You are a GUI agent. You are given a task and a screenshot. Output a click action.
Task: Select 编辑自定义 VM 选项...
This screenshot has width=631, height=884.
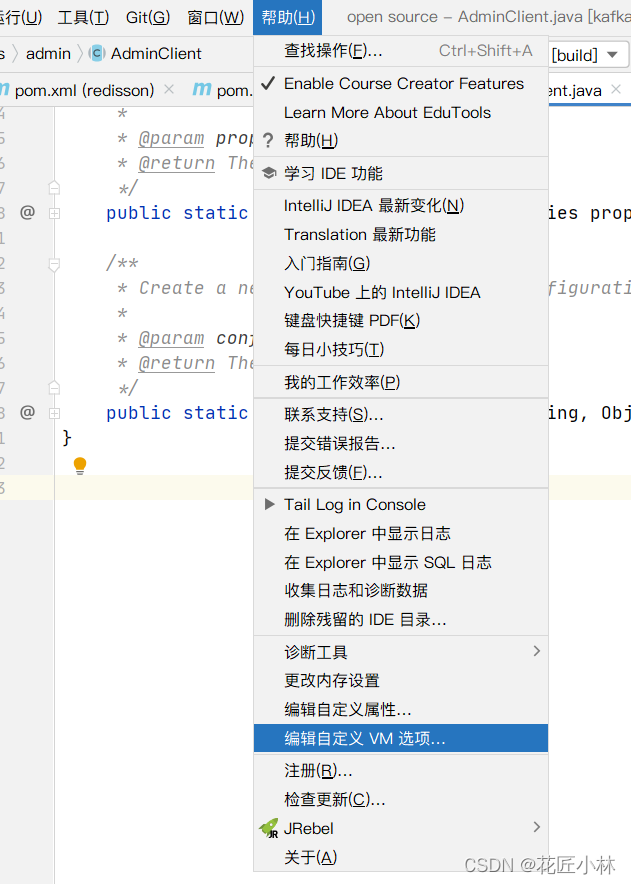401,738
